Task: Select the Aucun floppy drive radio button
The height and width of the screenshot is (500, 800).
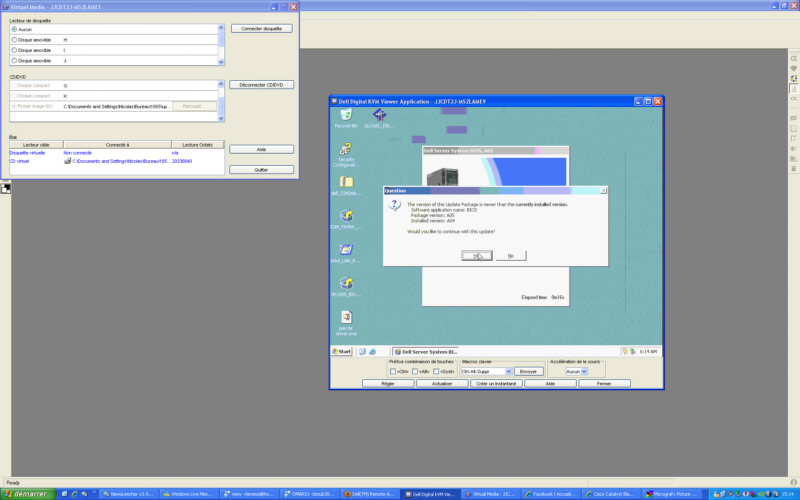Action: (14, 30)
